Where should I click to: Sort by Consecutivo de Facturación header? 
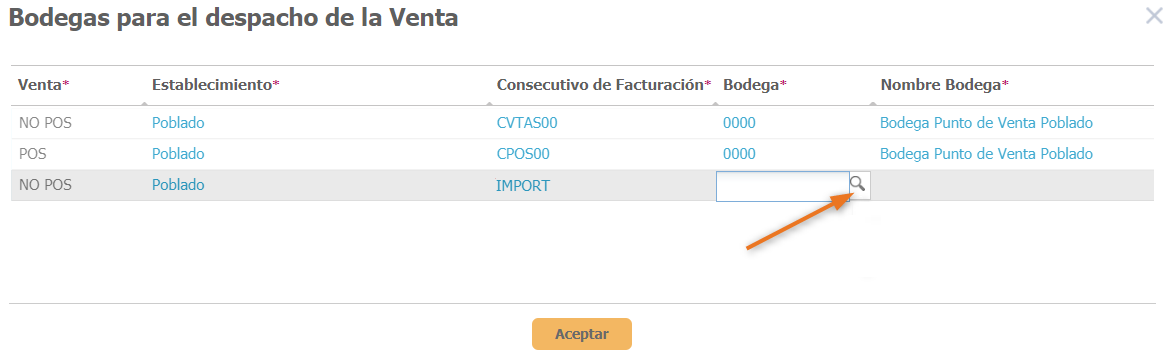click(604, 85)
